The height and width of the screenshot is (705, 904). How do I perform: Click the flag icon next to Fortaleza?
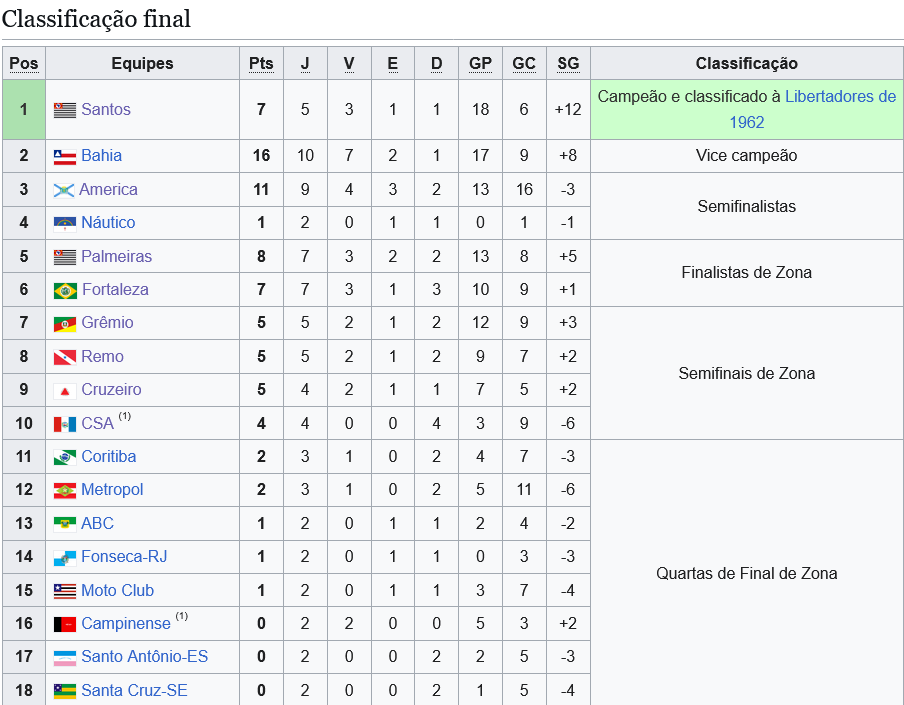point(65,290)
